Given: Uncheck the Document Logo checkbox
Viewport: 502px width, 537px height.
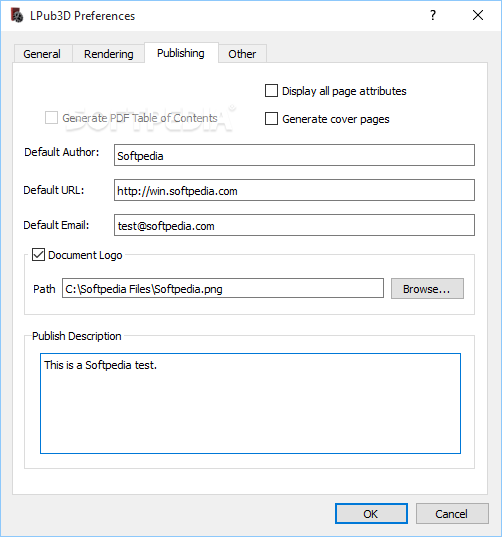Looking at the screenshot, I should point(38,255).
